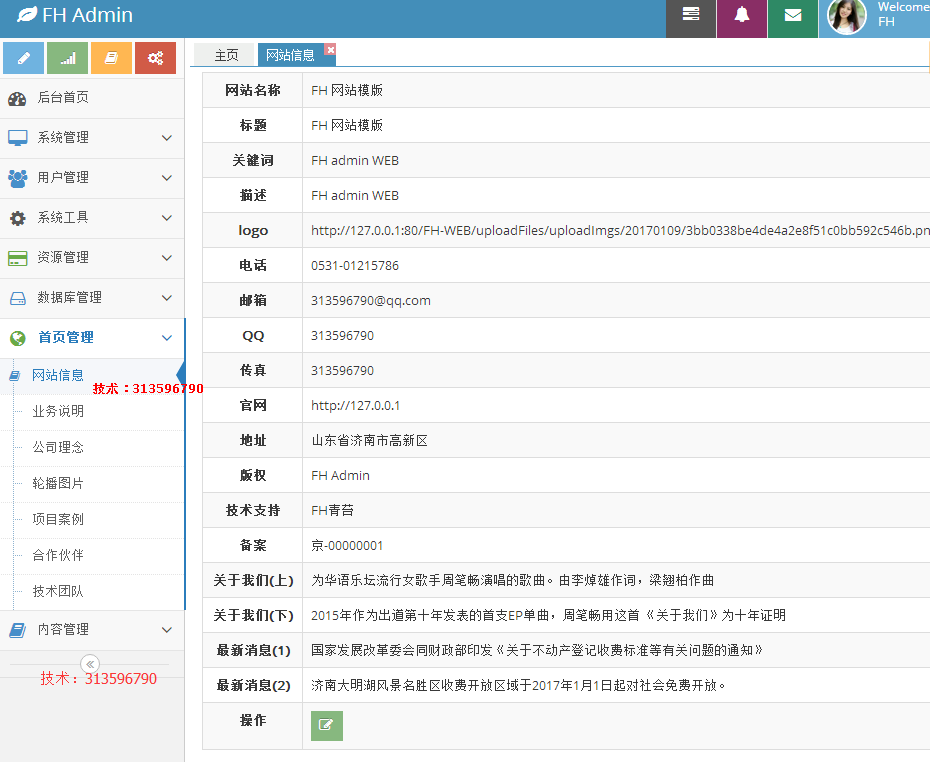The image size is (930, 762).
Task: Open 轮播图片 in the sidebar
Action: (58, 483)
